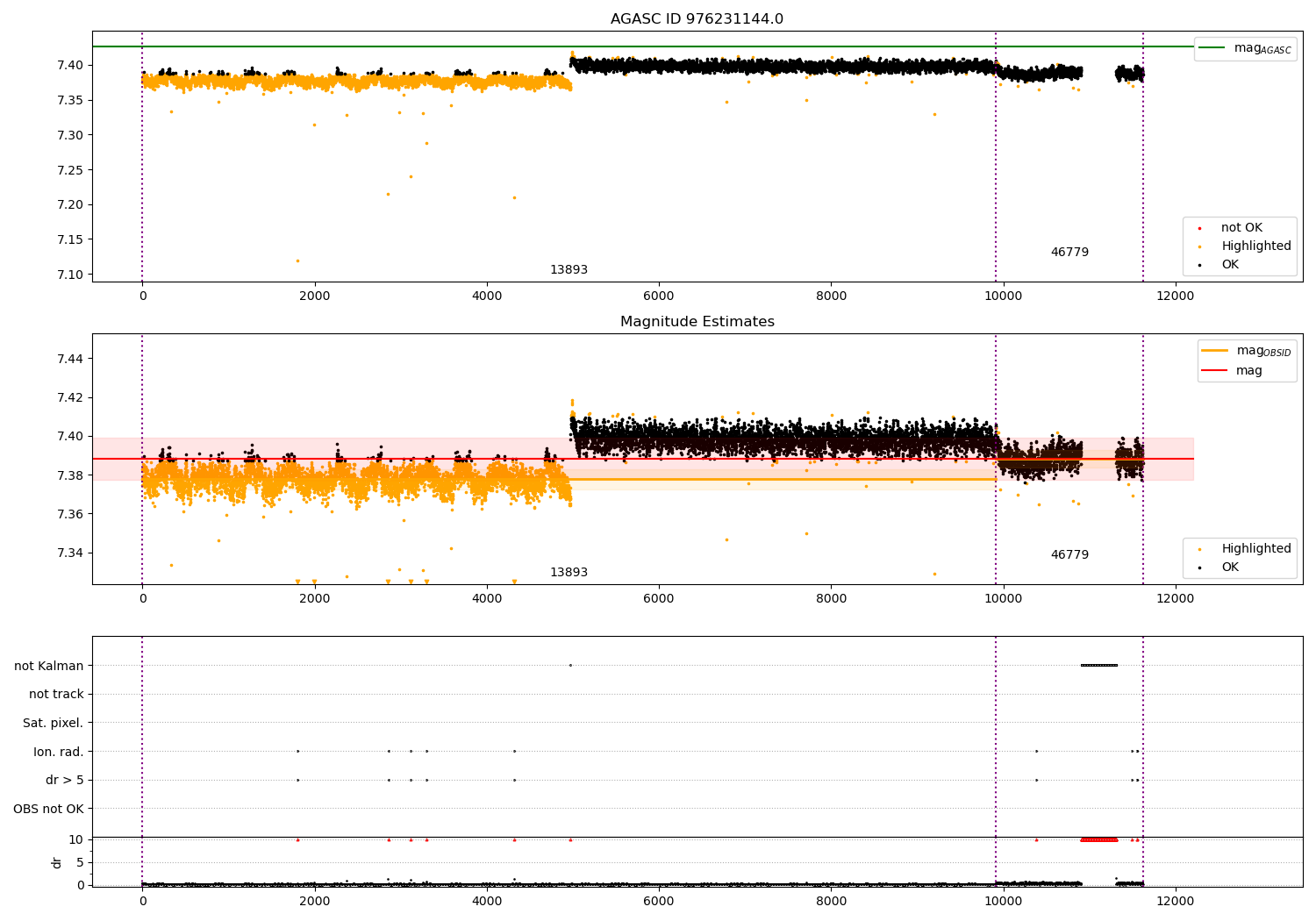Viewport: 1316px width, 921px height.
Task: Click the 'not Kalman' axis label
Action: (49, 666)
